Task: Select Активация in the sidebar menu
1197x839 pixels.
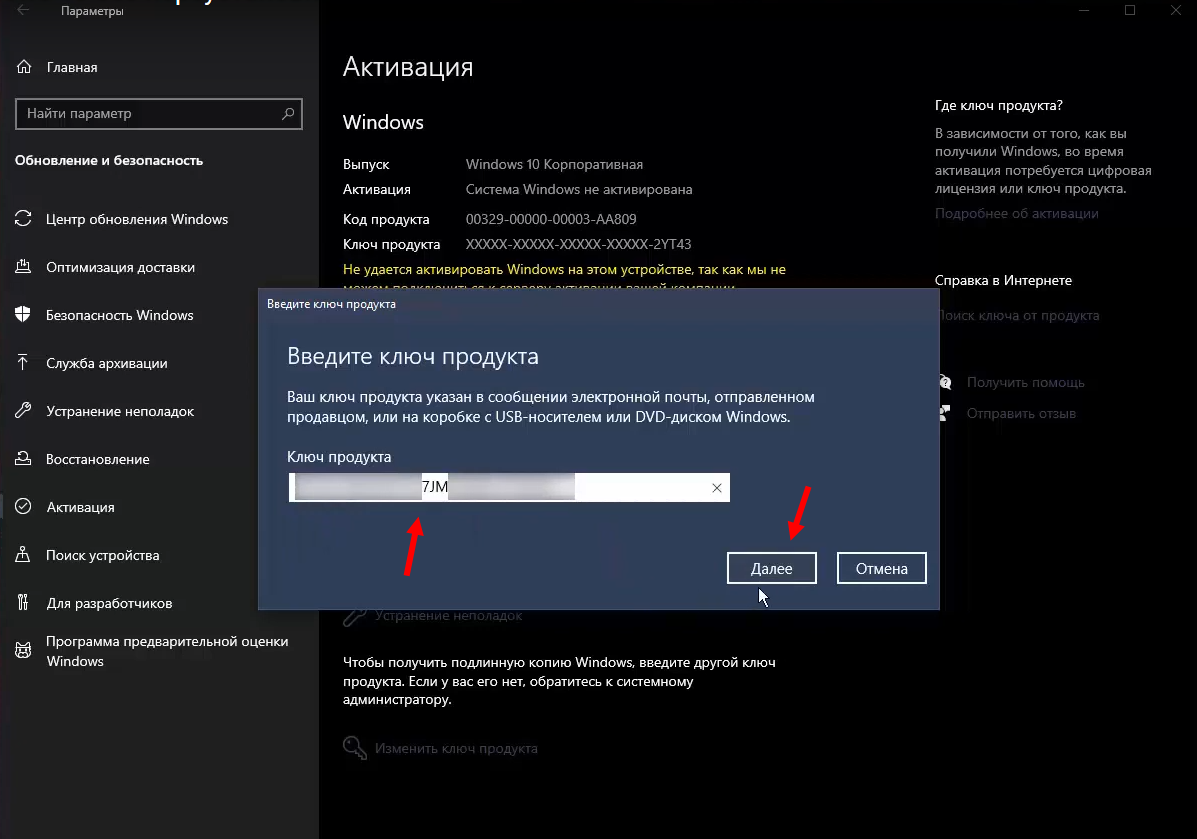Action: [80, 507]
